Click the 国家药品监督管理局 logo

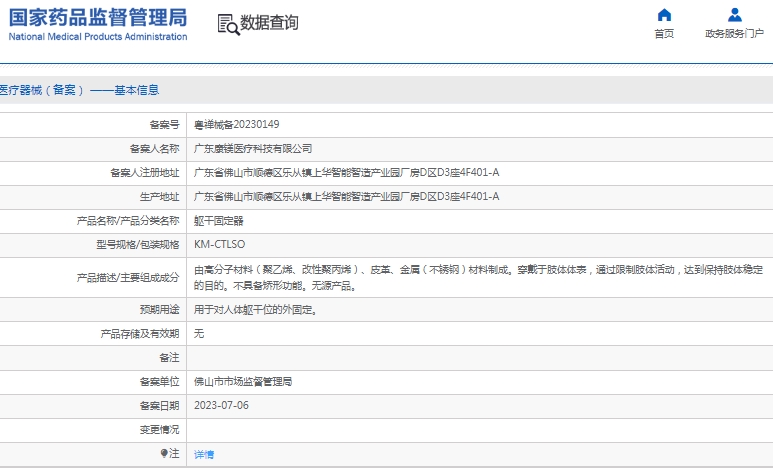(98, 18)
